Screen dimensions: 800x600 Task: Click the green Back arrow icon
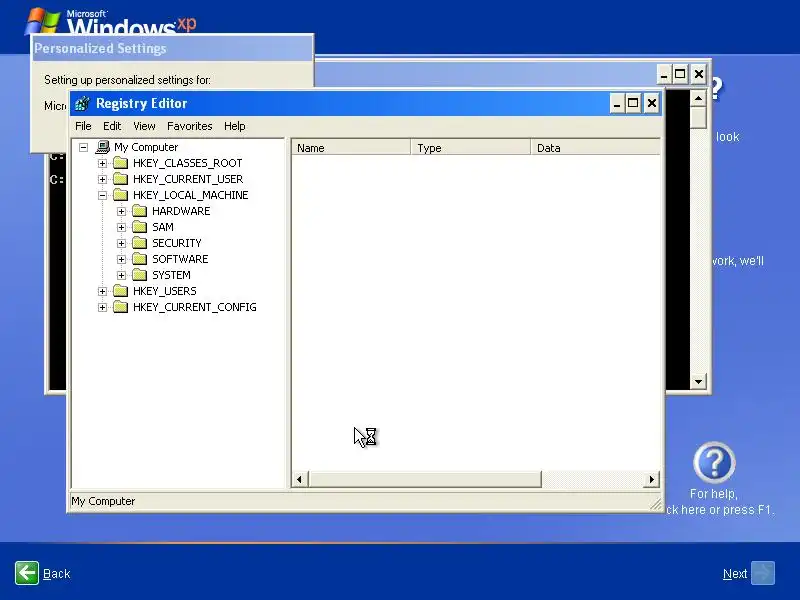(x=27, y=573)
